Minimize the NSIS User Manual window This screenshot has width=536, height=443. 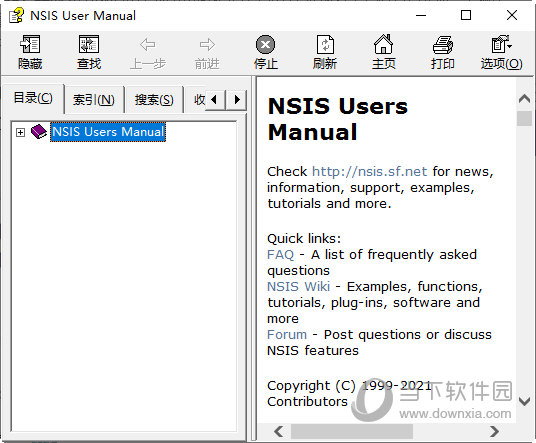click(x=421, y=15)
